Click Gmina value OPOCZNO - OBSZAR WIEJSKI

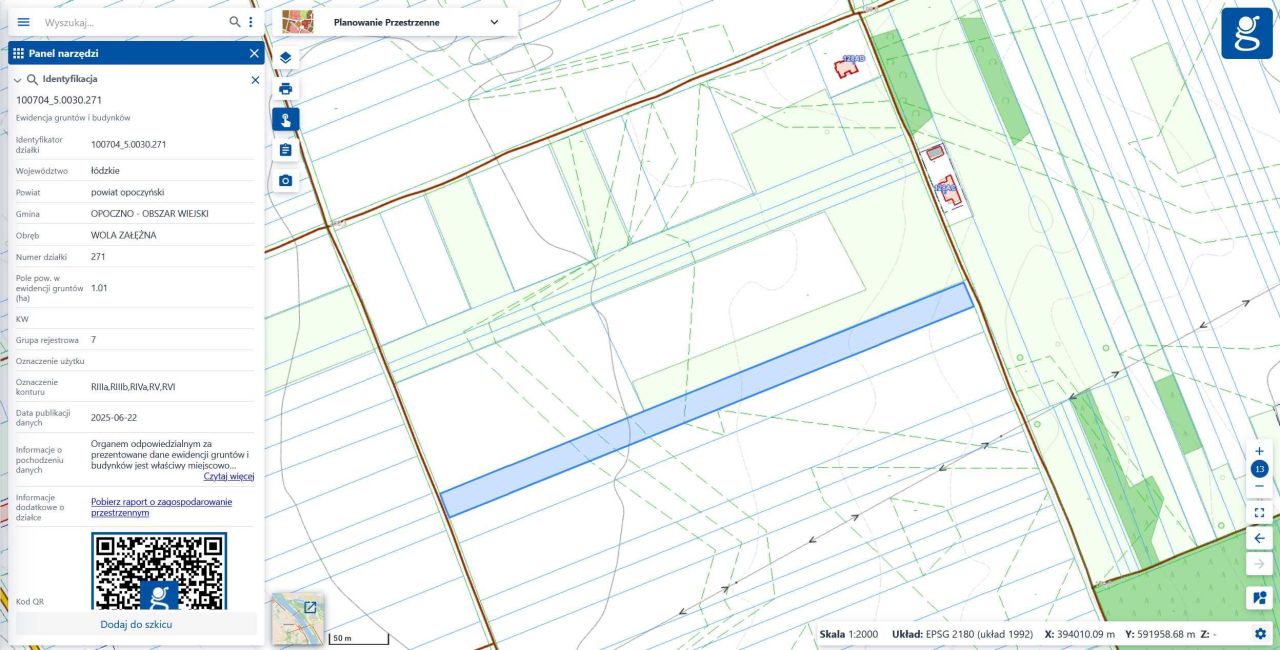point(150,214)
